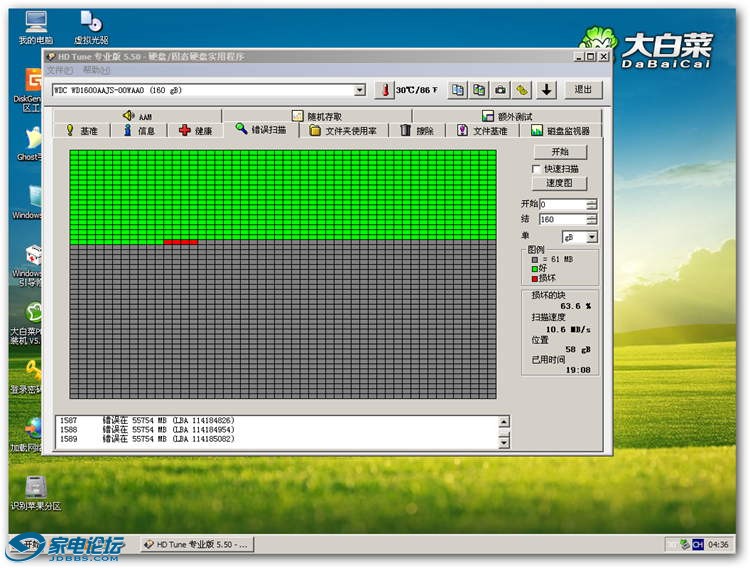750x568 pixels.
Task: Enable the 快速扫描 quick scan checkbox
Action: click(x=536, y=169)
